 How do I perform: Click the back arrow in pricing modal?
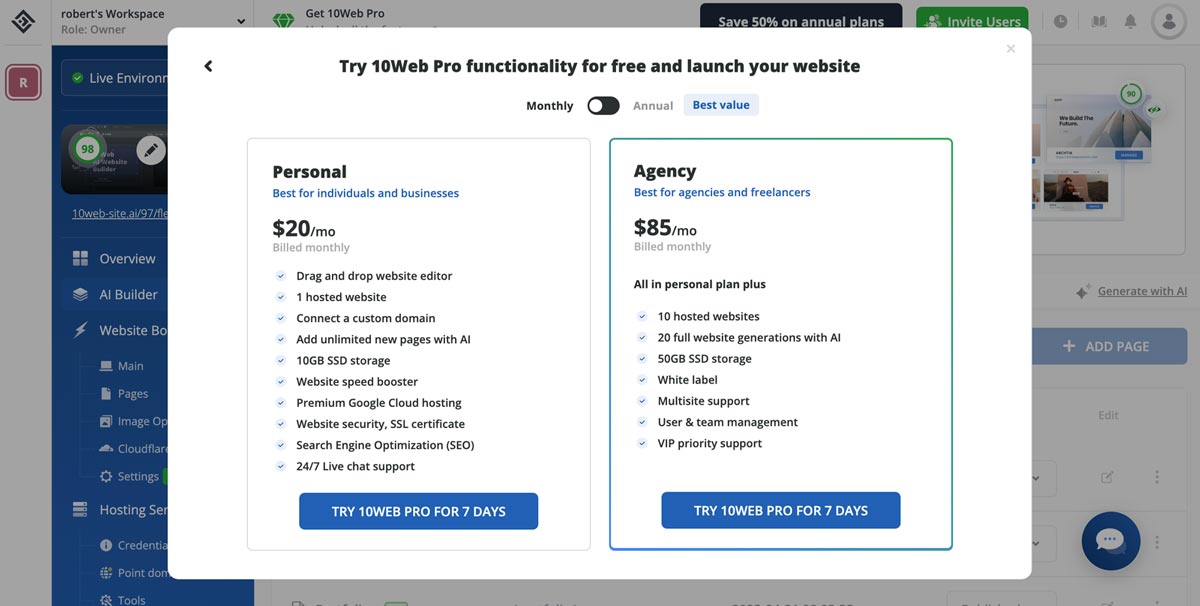[x=208, y=66]
